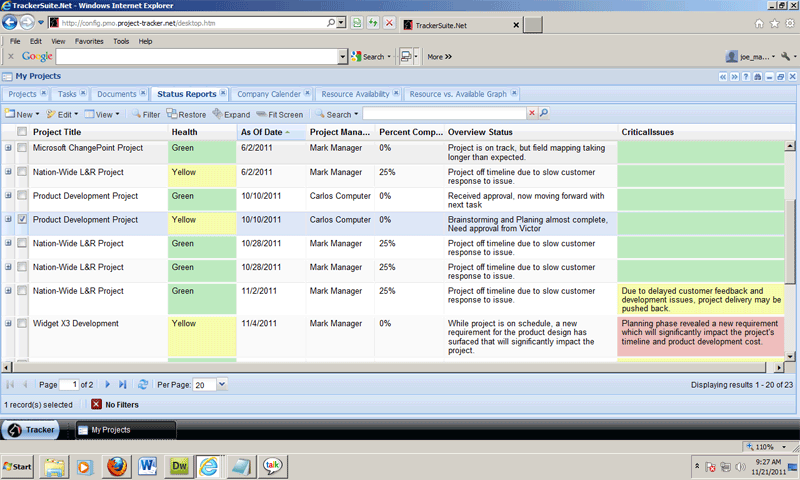Open the View dropdown in the grid toolbar

[x=102, y=114]
